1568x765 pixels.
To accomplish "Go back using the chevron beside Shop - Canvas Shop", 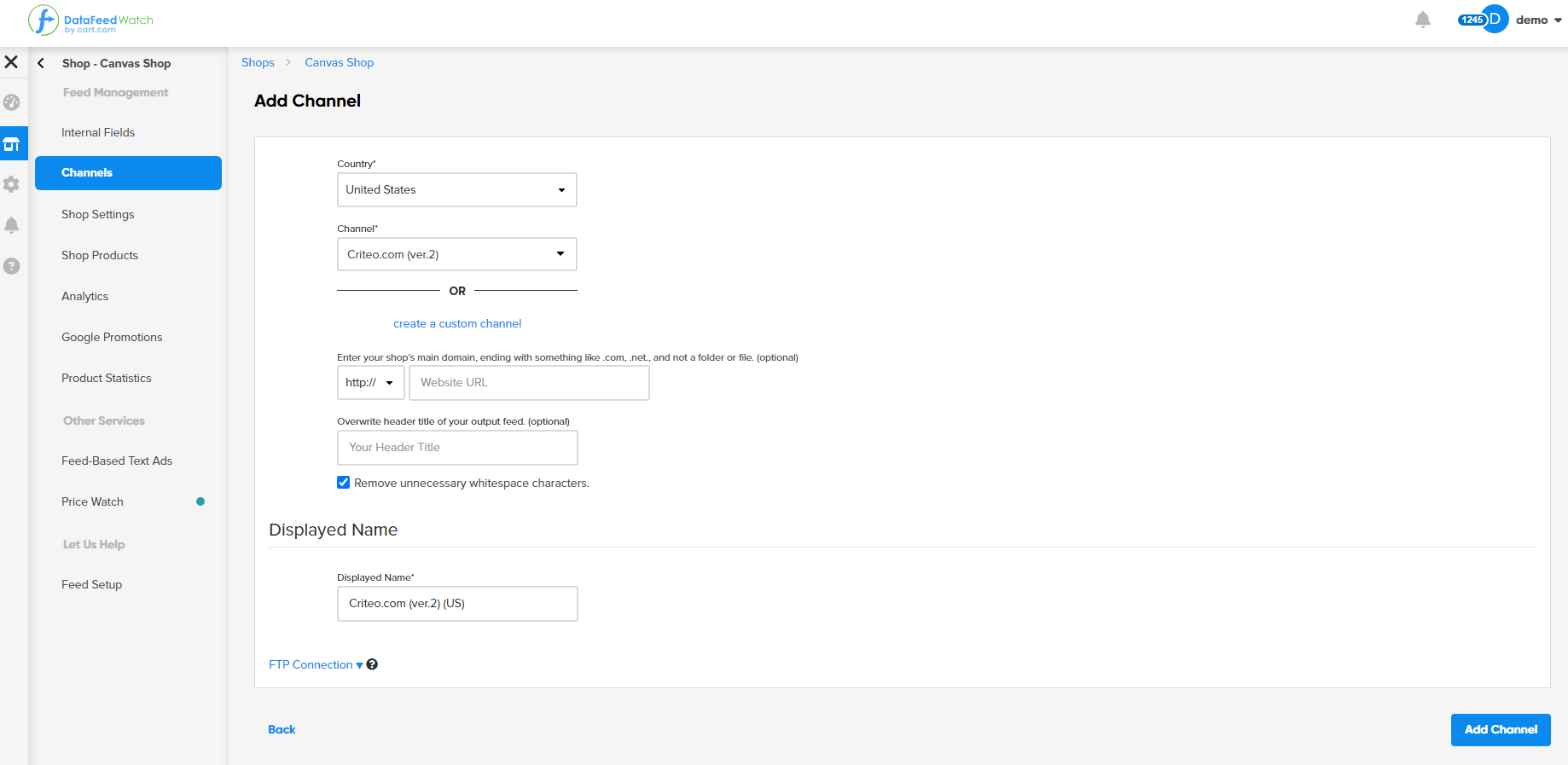I will coord(41,63).
